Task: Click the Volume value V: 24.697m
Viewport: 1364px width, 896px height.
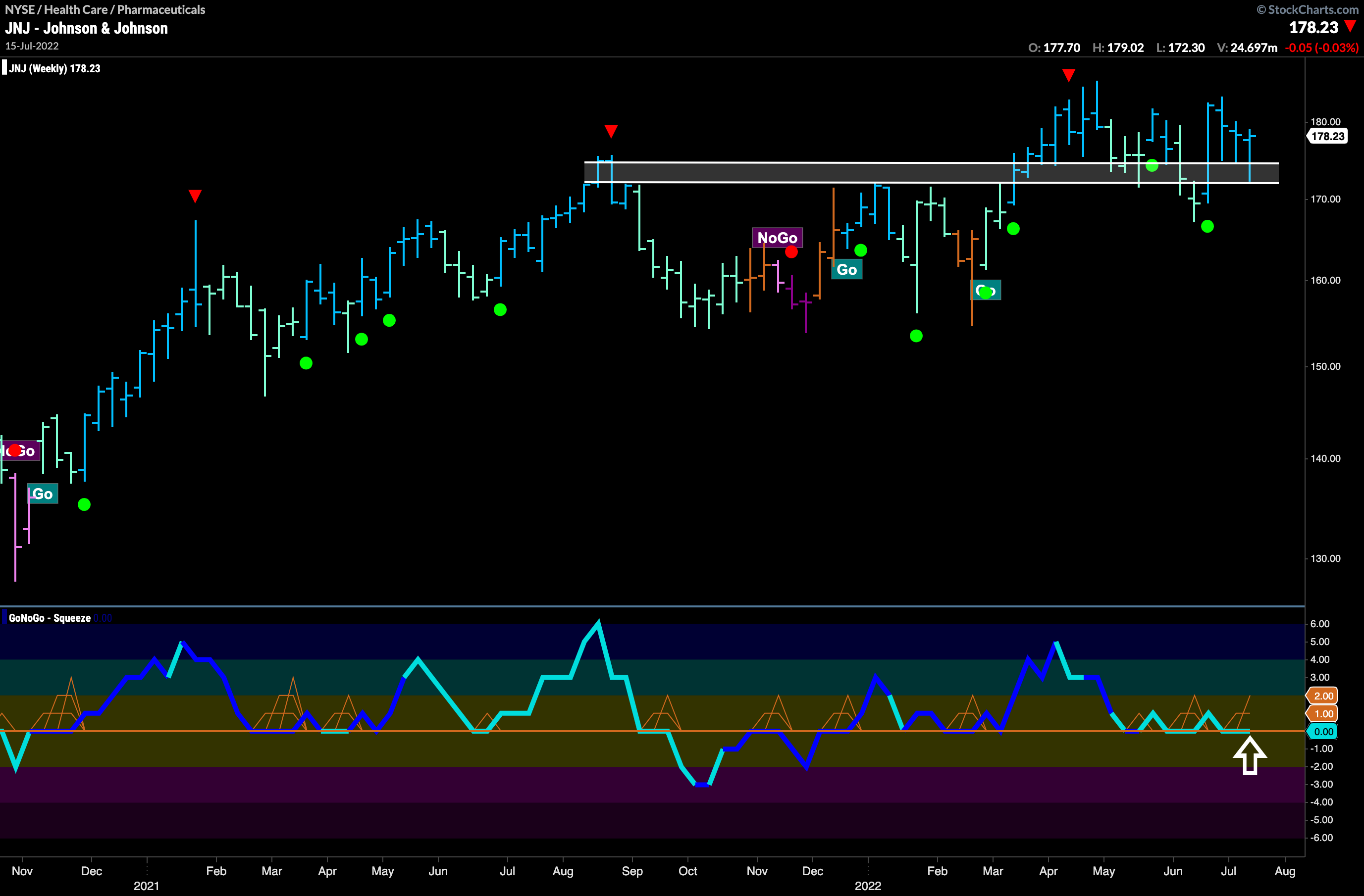Action: (x=1247, y=48)
